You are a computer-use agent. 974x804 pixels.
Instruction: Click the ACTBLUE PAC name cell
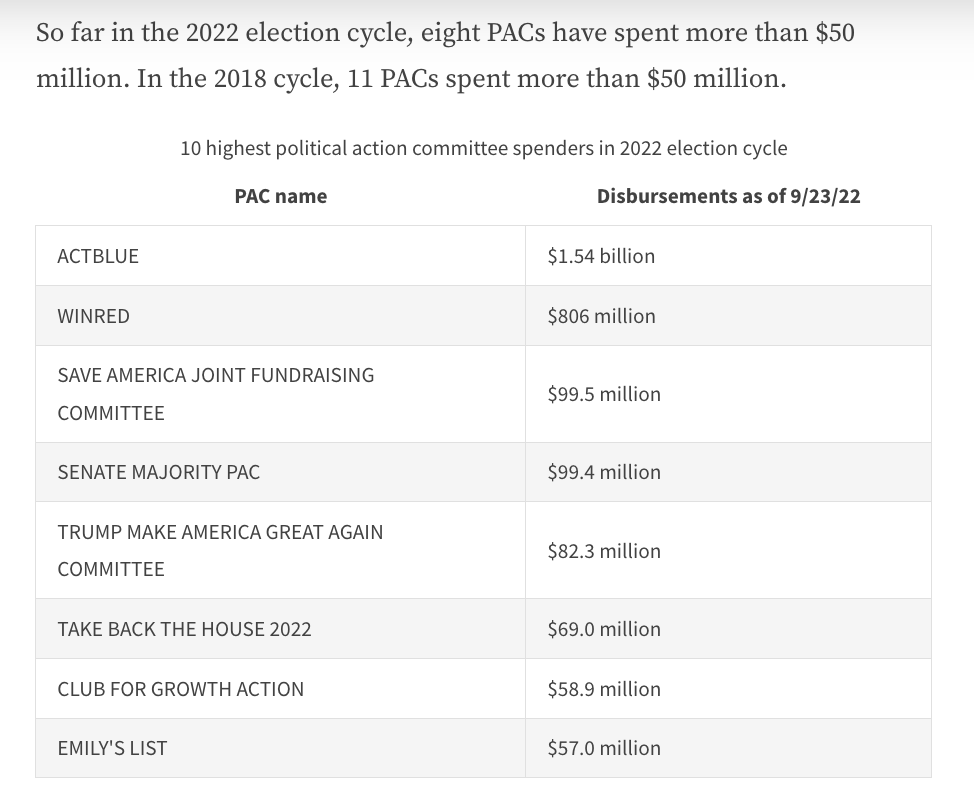coord(99,256)
